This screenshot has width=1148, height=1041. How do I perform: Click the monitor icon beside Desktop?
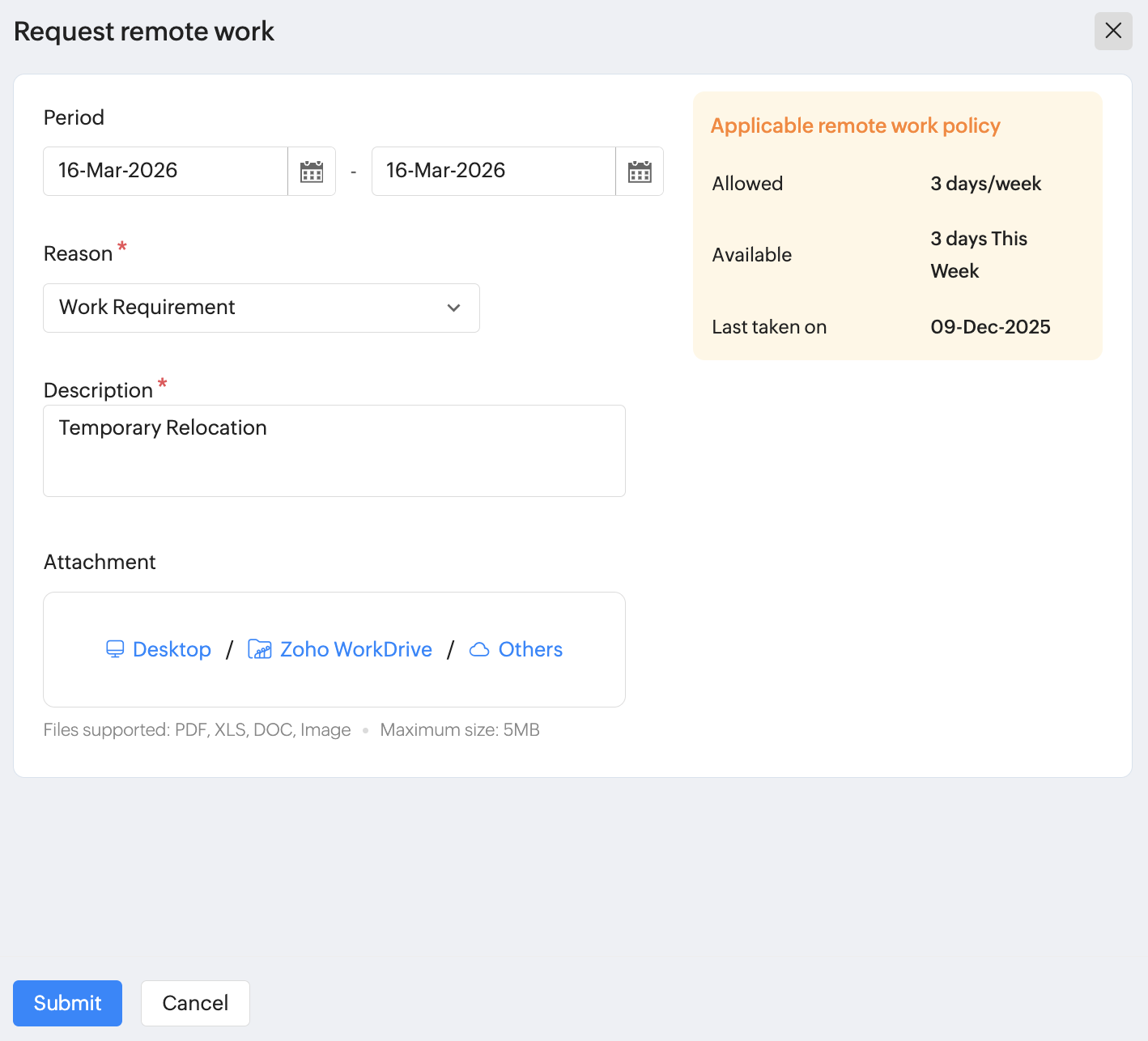pyautogui.click(x=115, y=649)
